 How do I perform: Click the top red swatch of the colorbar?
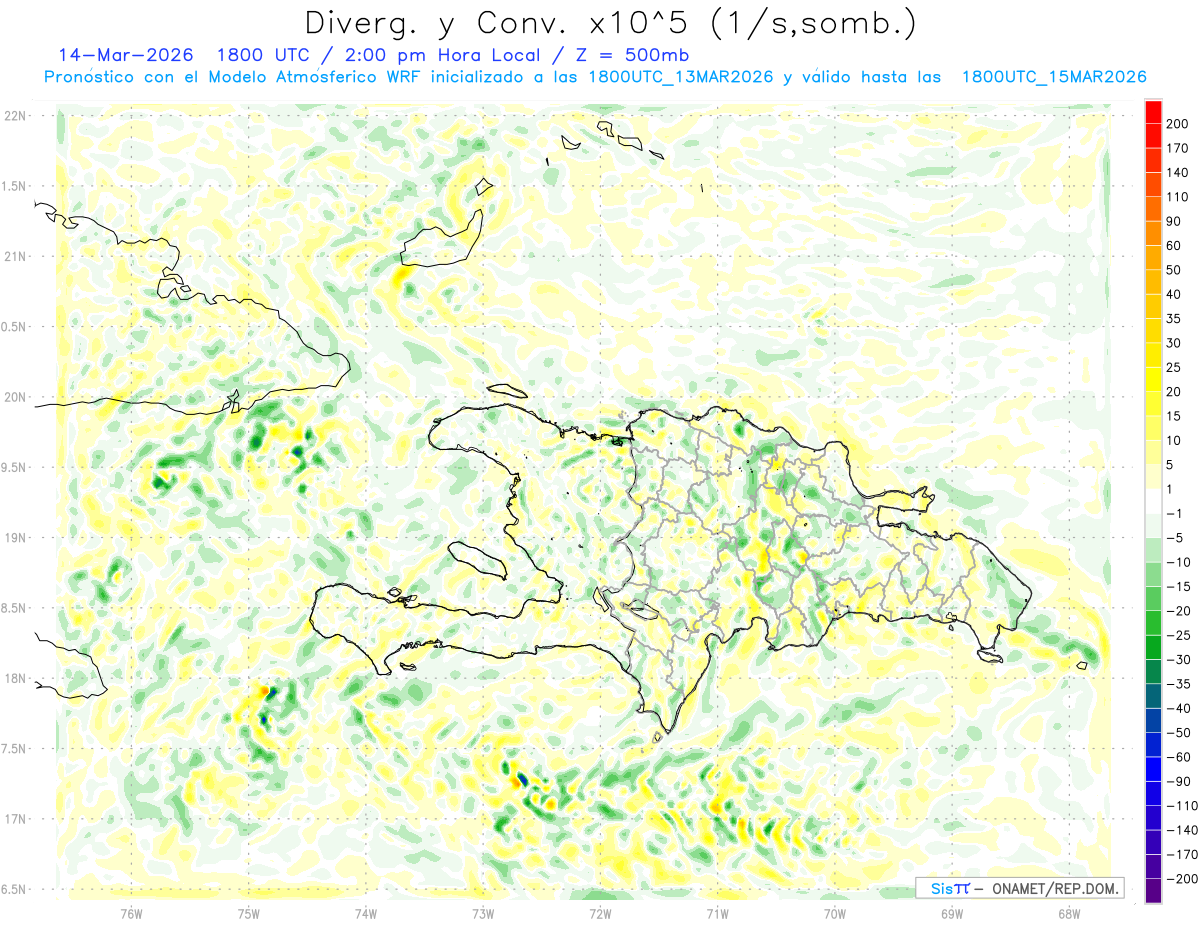(x=1153, y=113)
